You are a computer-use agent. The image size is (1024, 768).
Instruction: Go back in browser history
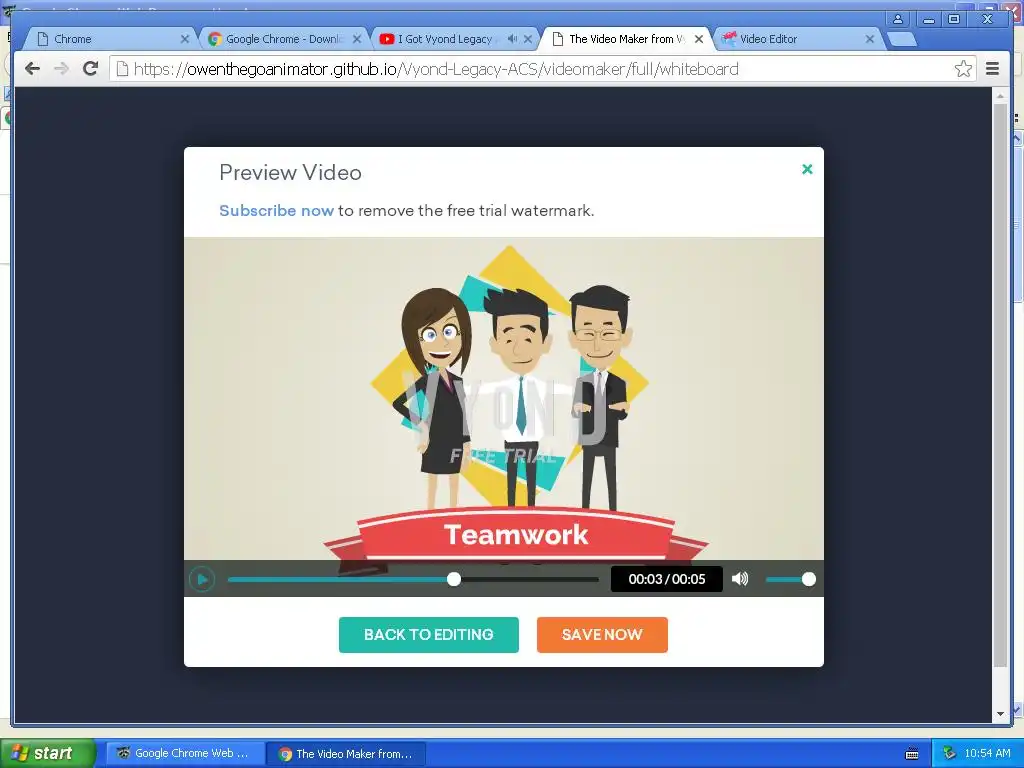pos(32,69)
